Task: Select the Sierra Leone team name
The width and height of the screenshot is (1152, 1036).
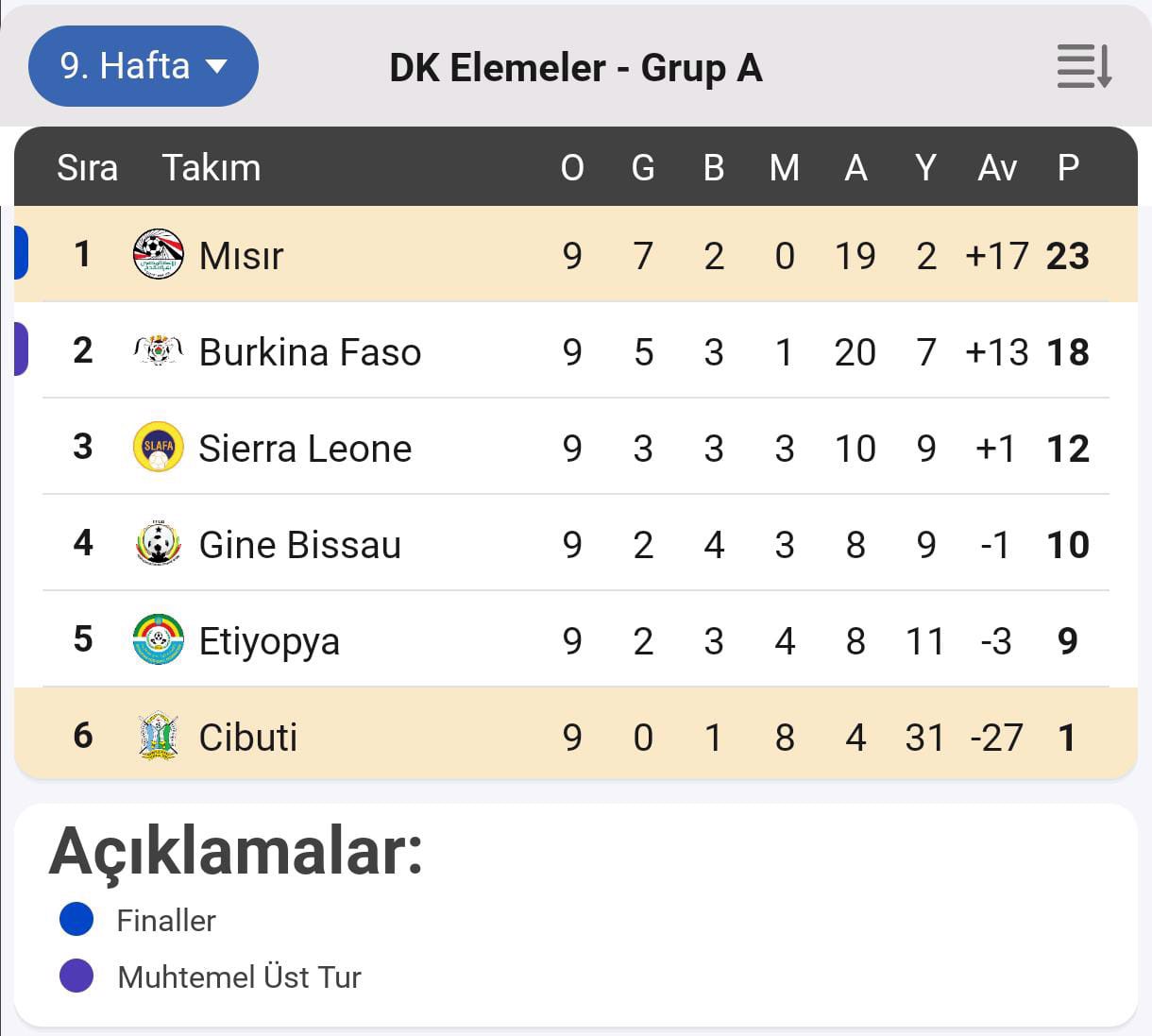Action: [x=305, y=449]
